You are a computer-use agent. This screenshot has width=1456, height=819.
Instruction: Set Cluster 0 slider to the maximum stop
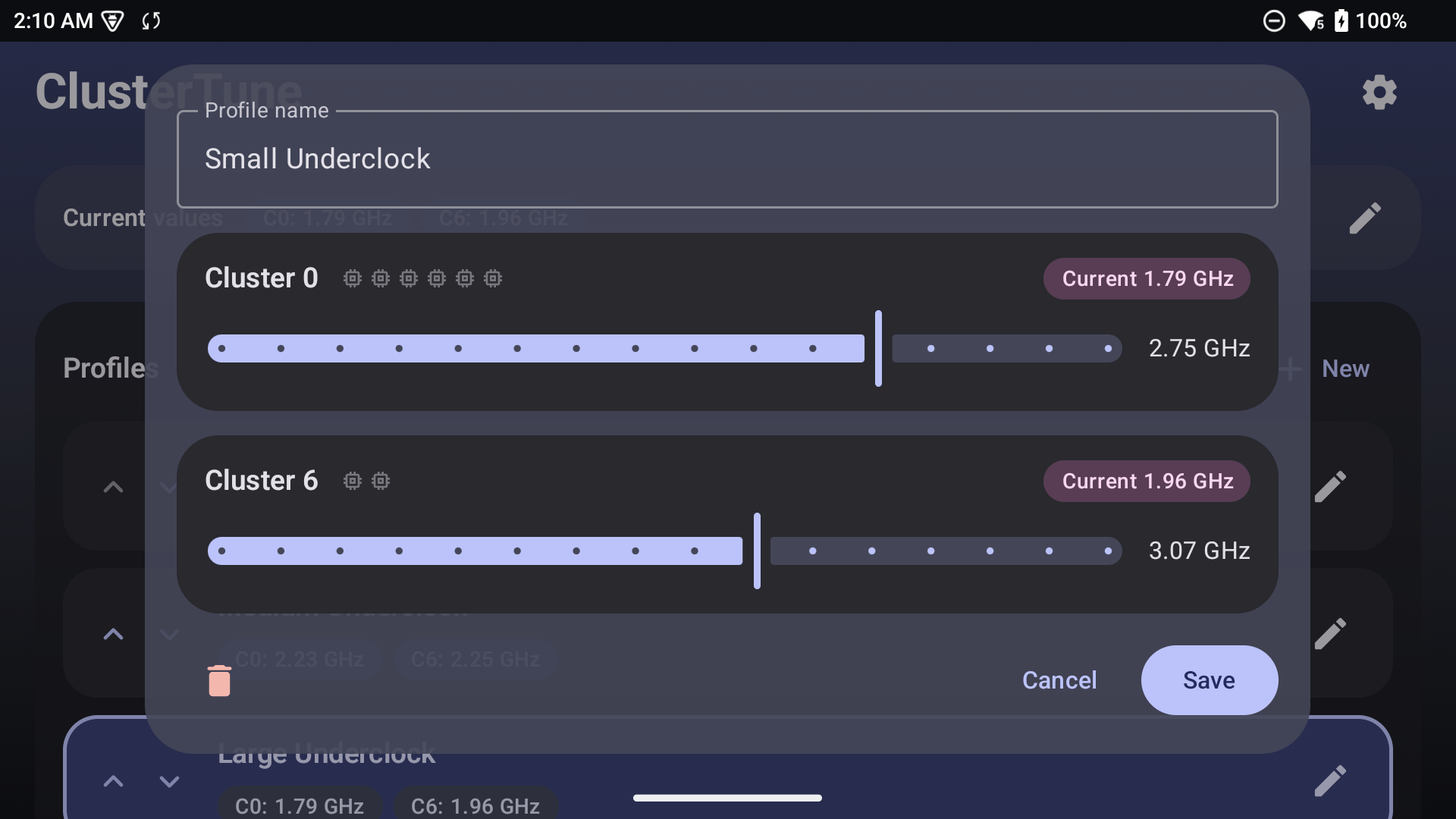[x=1108, y=349]
